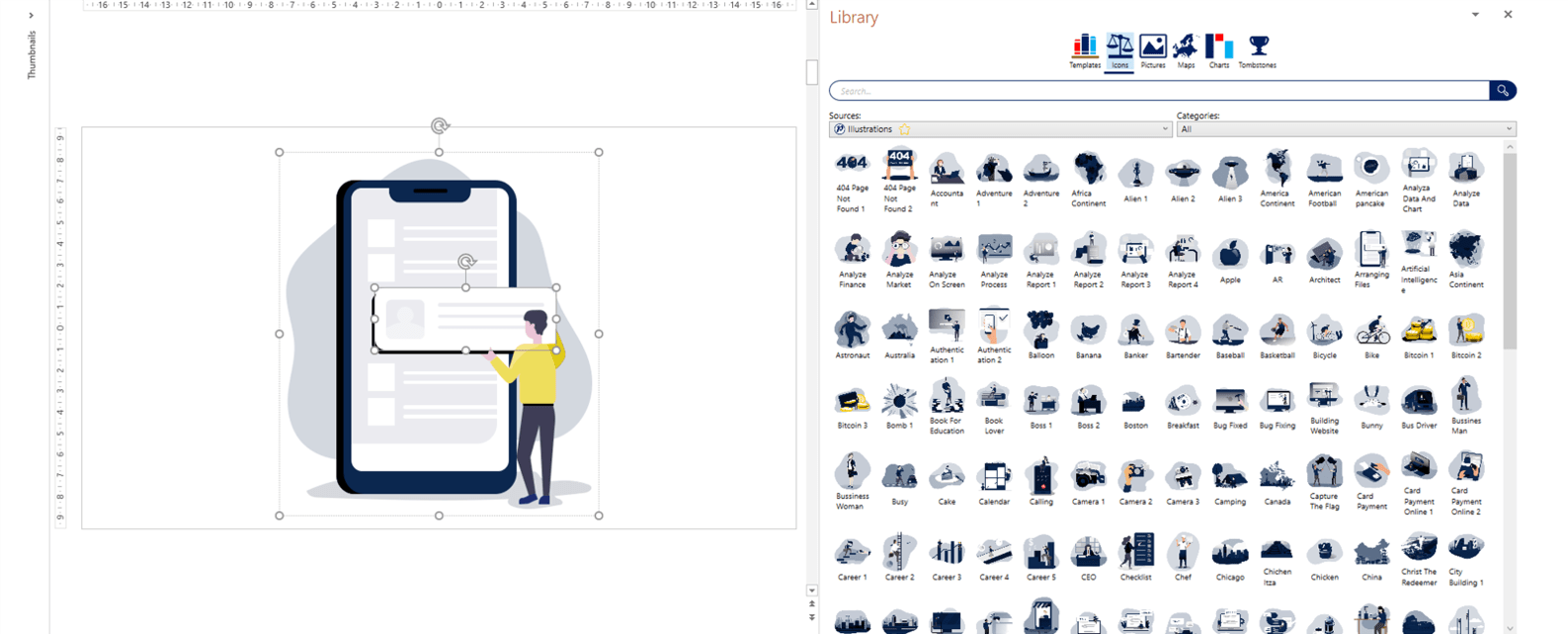Switch to the Templates library tab

click(x=1084, y=50)
